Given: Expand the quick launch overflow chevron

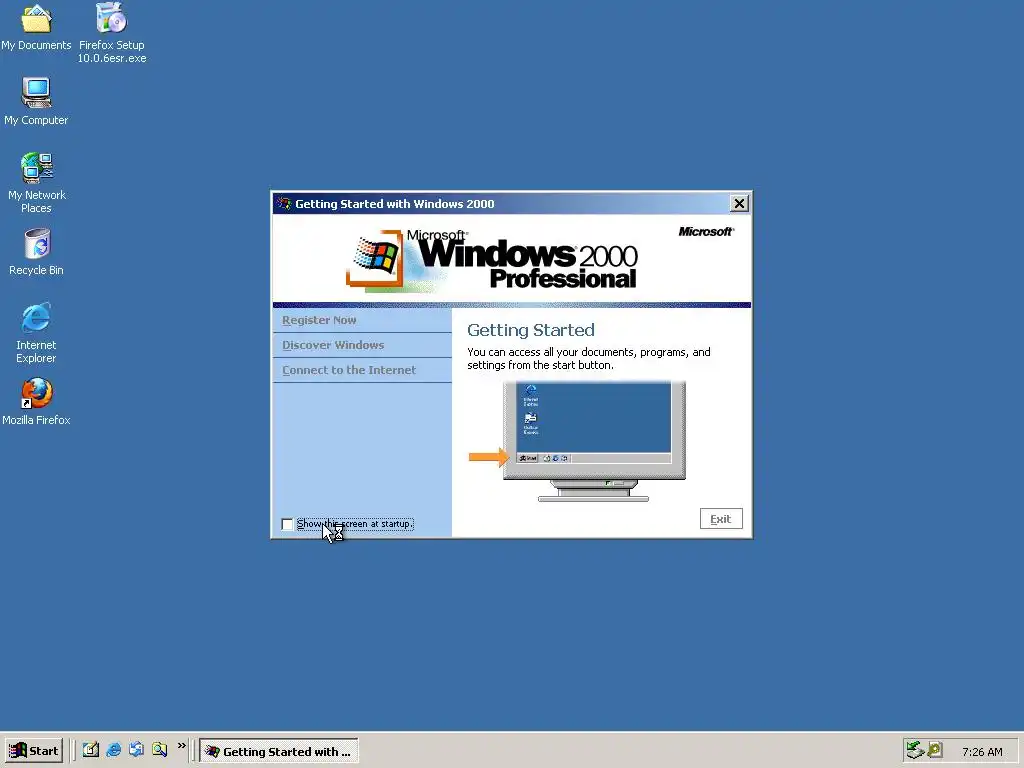Looking at the screenshot, I should (182, 745).
